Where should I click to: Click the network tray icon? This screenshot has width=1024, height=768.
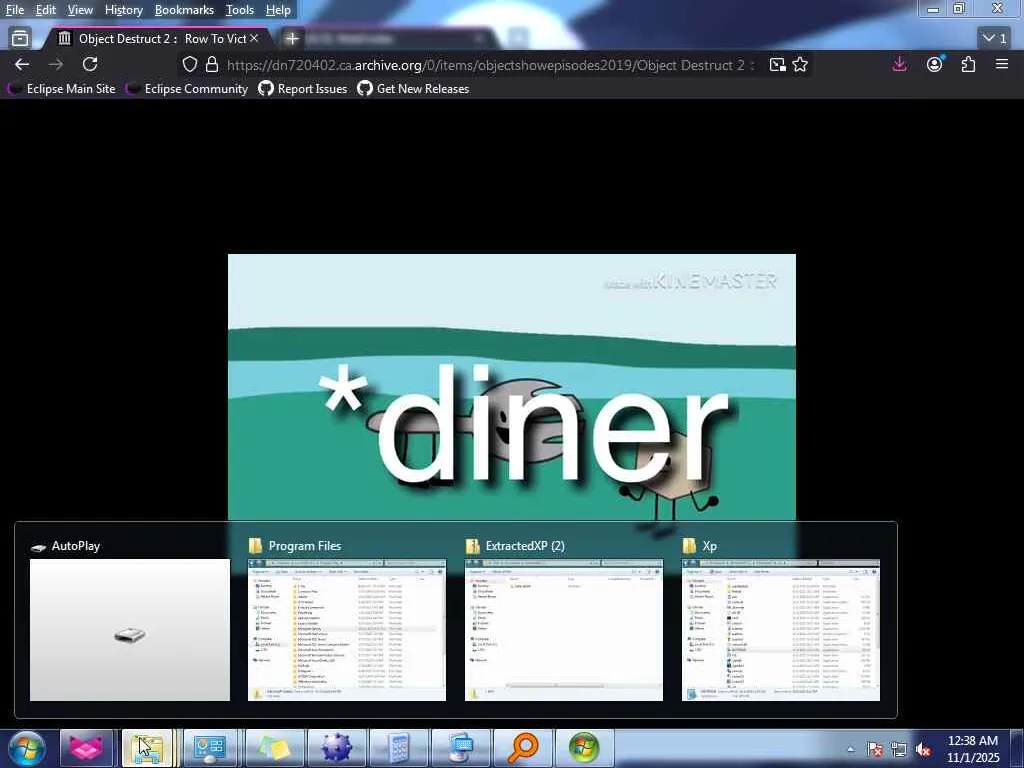pos(899,750)
